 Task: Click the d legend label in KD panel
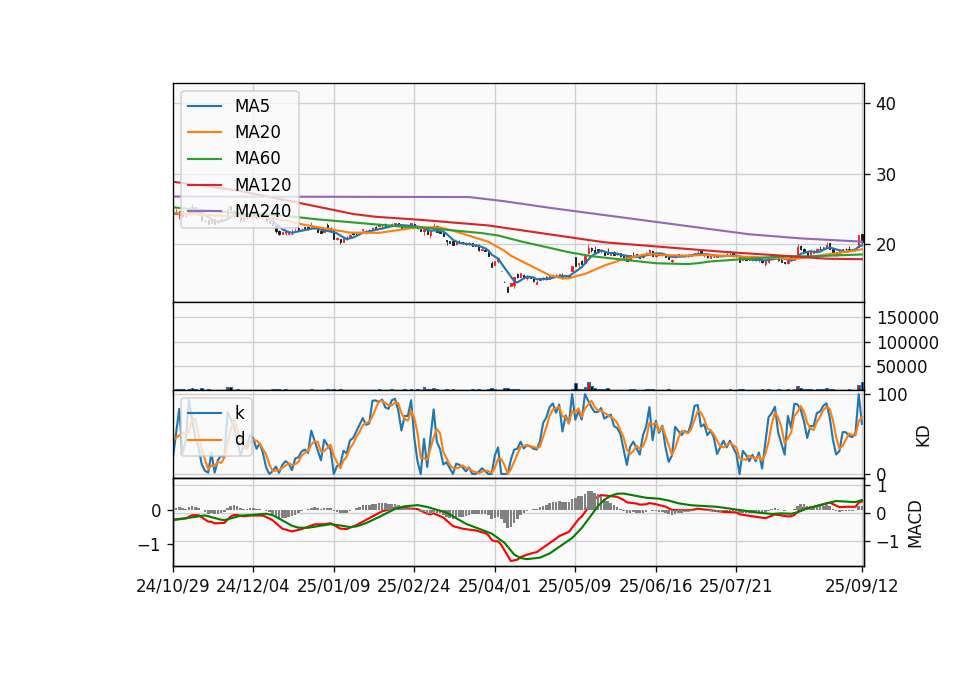pyautogui.click(x=239, y=439)
